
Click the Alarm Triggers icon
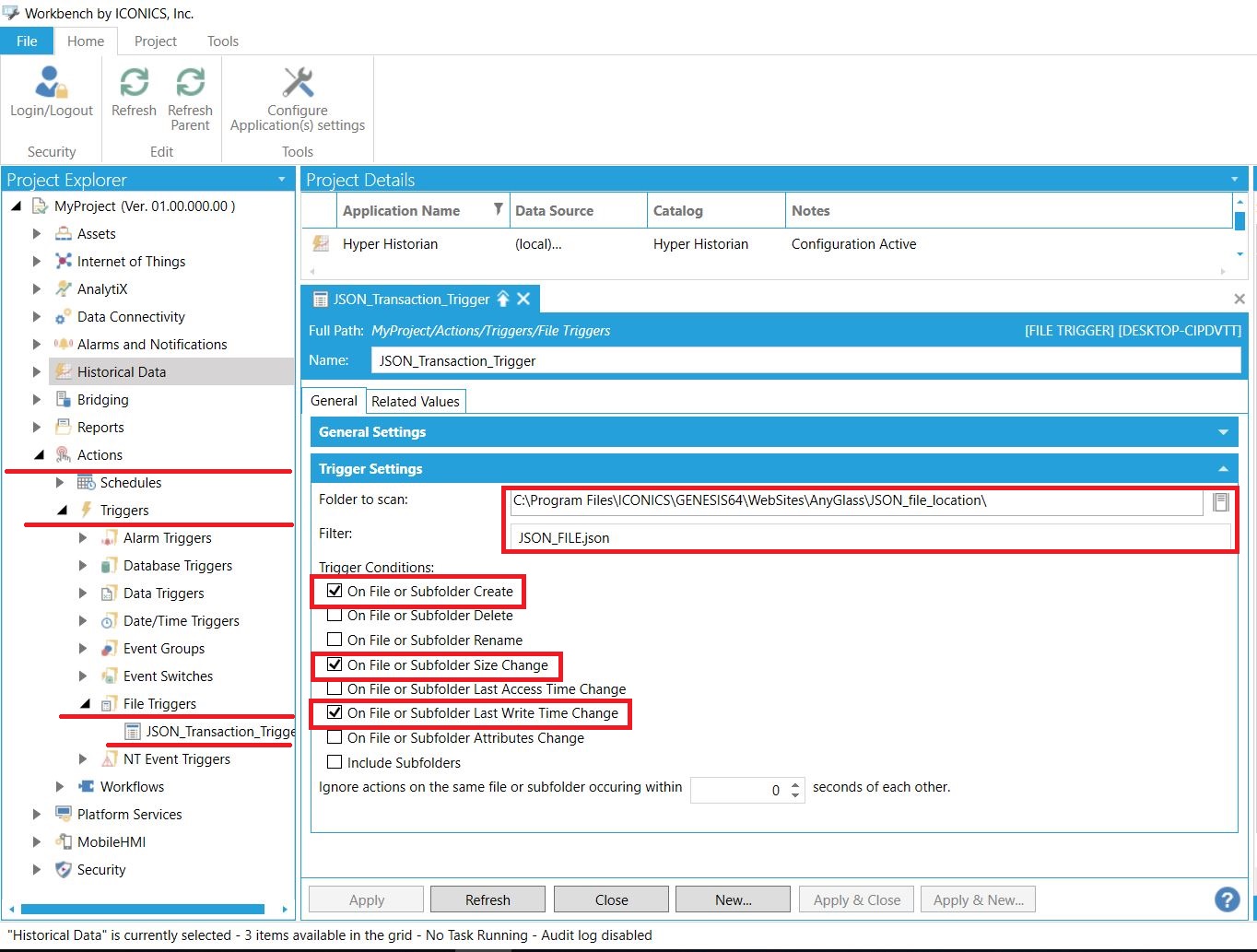[x=109, y=538]
